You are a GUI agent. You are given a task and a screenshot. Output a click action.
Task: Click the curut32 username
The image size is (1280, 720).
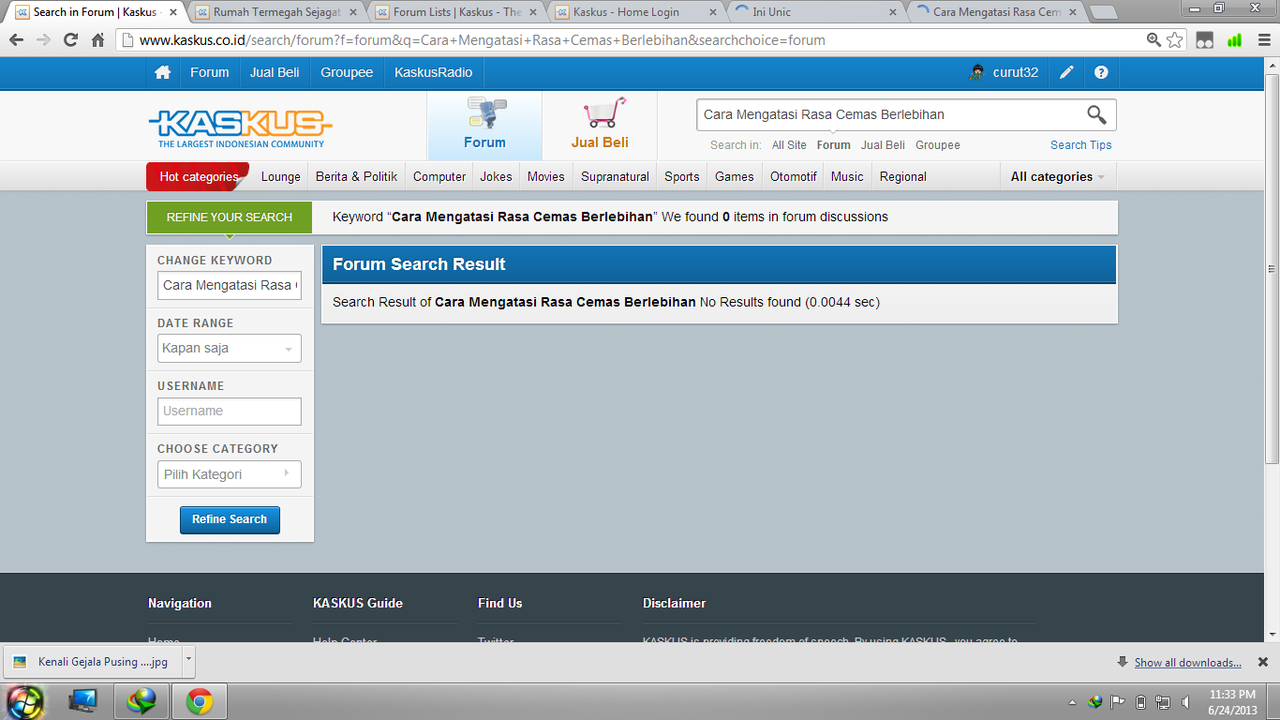click(x=1015, y=72)
